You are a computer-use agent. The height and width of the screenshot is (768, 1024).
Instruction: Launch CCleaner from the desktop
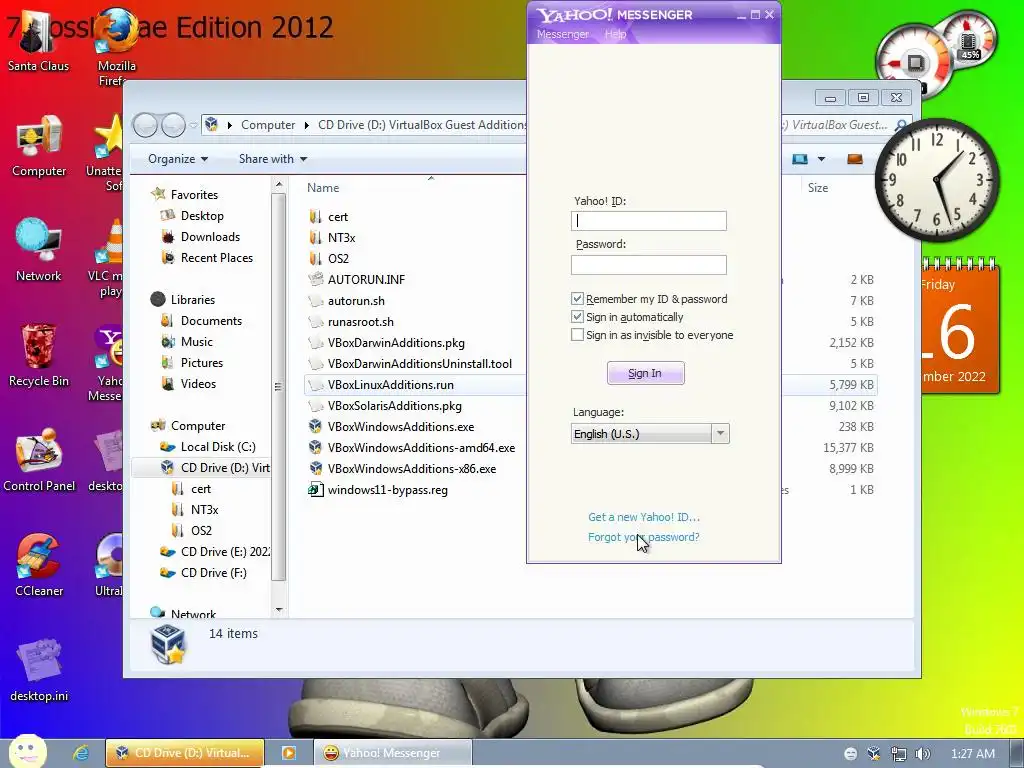pos(39,565)
